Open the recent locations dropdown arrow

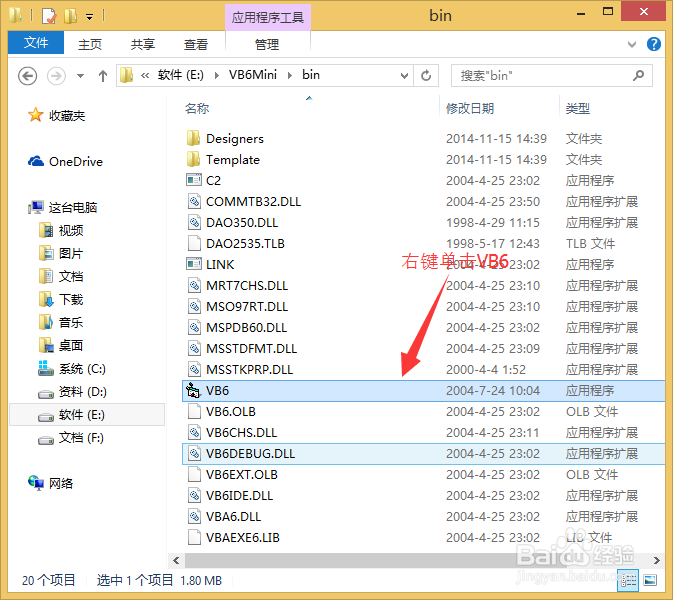click(x=80, y=76)
